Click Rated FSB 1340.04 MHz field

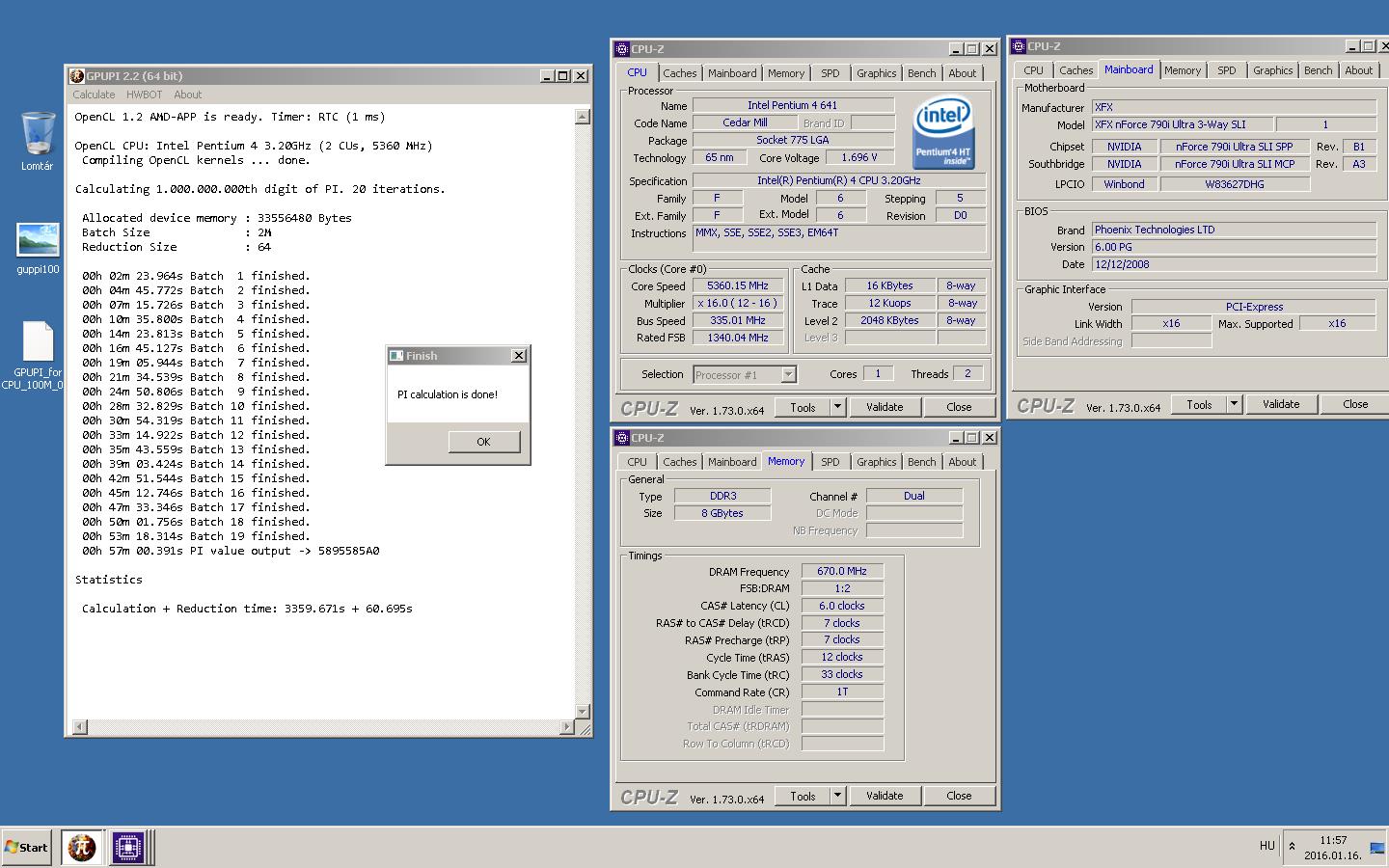pyautogui.click(x=738, y=338)
